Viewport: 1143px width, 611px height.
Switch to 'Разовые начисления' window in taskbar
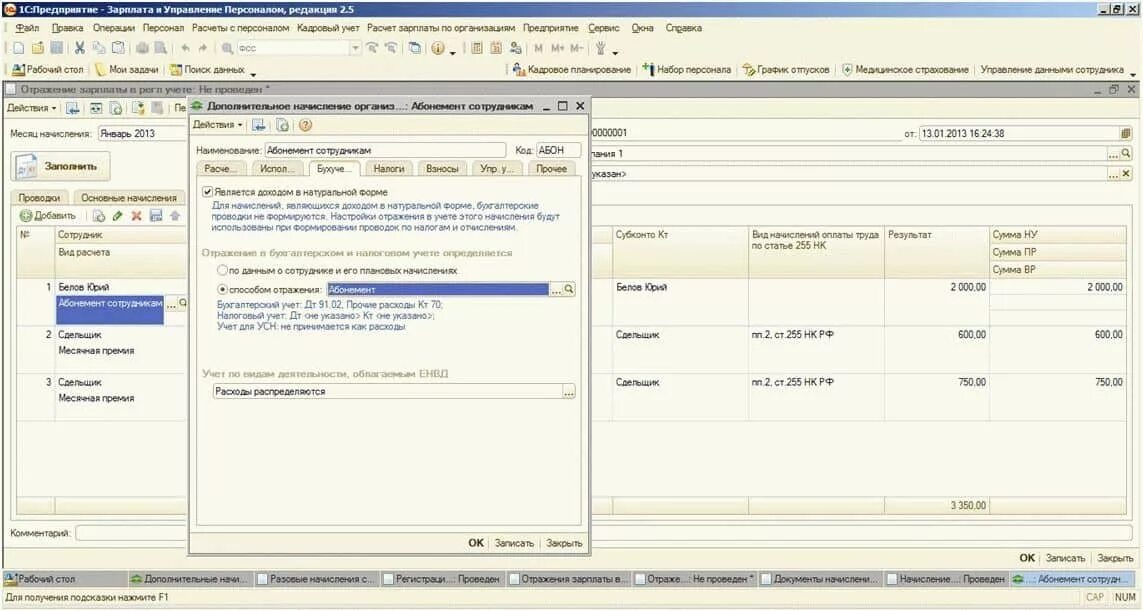pyautogui.click(x=316, y=579)
